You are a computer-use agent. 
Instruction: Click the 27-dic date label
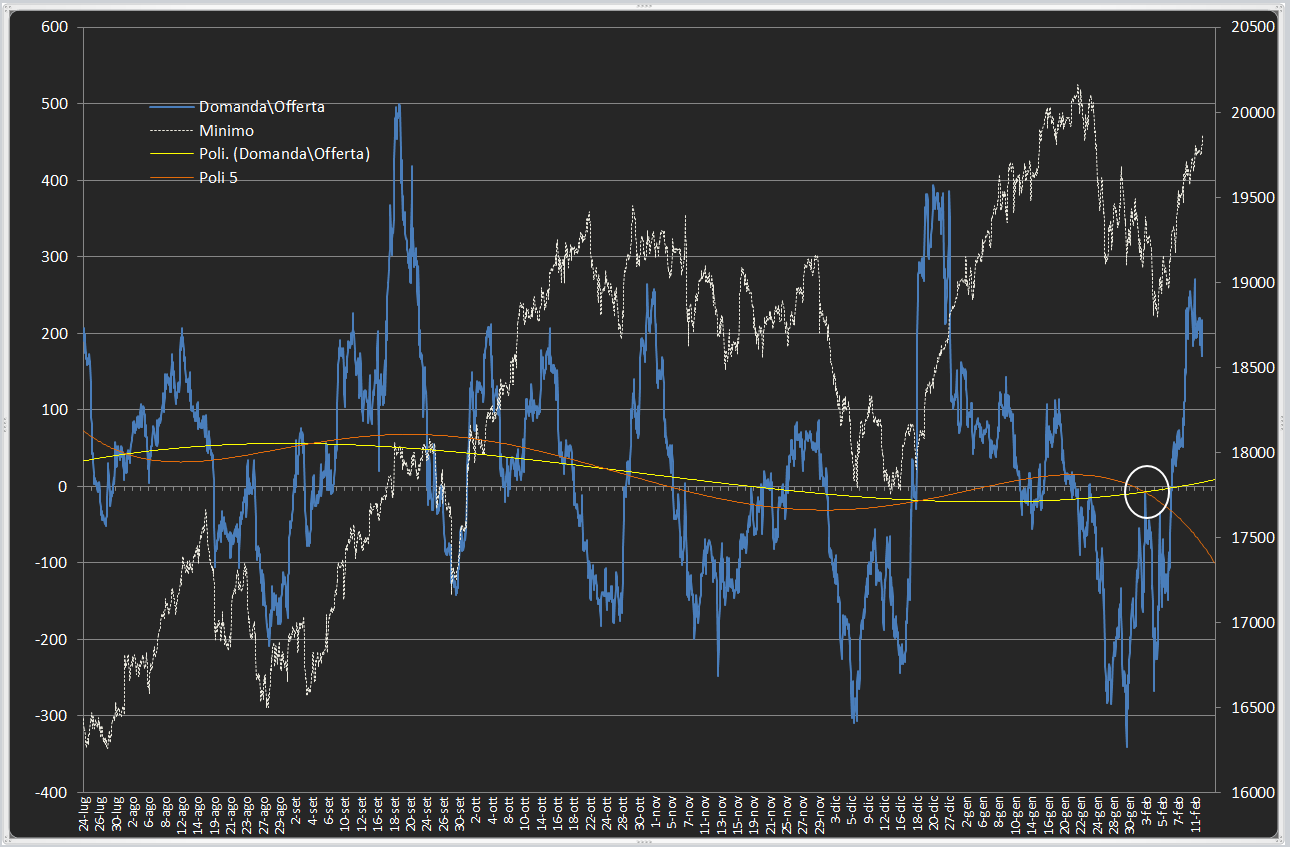point(950,813)
